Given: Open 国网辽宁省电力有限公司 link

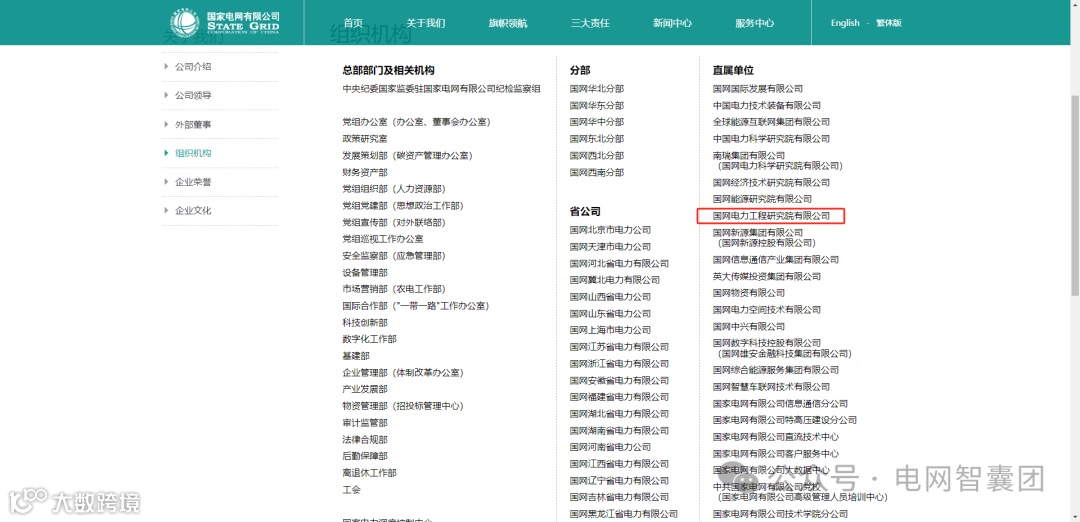Looking at the screenshot, I should pyautogui.click(x=619, y=481).
